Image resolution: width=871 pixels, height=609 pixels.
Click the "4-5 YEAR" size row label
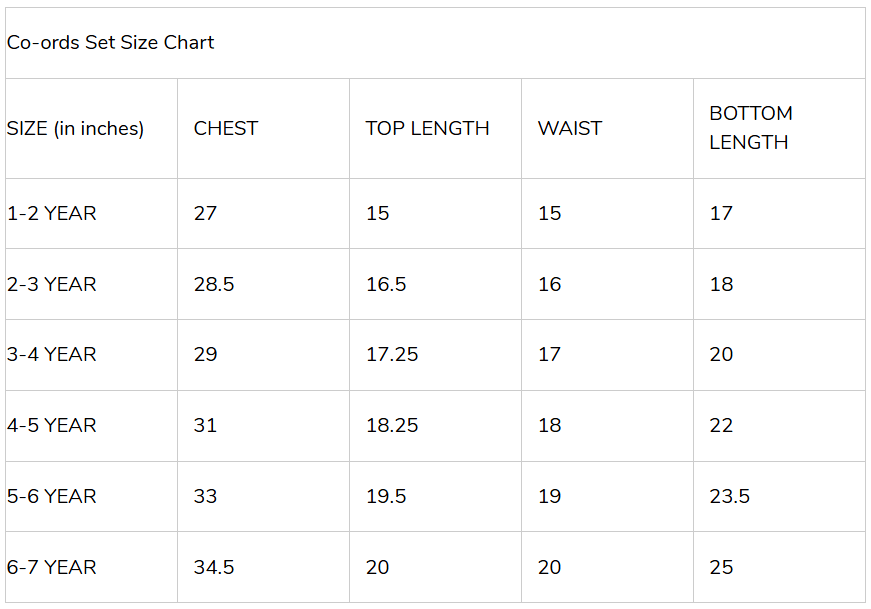(x=52, y=426)
